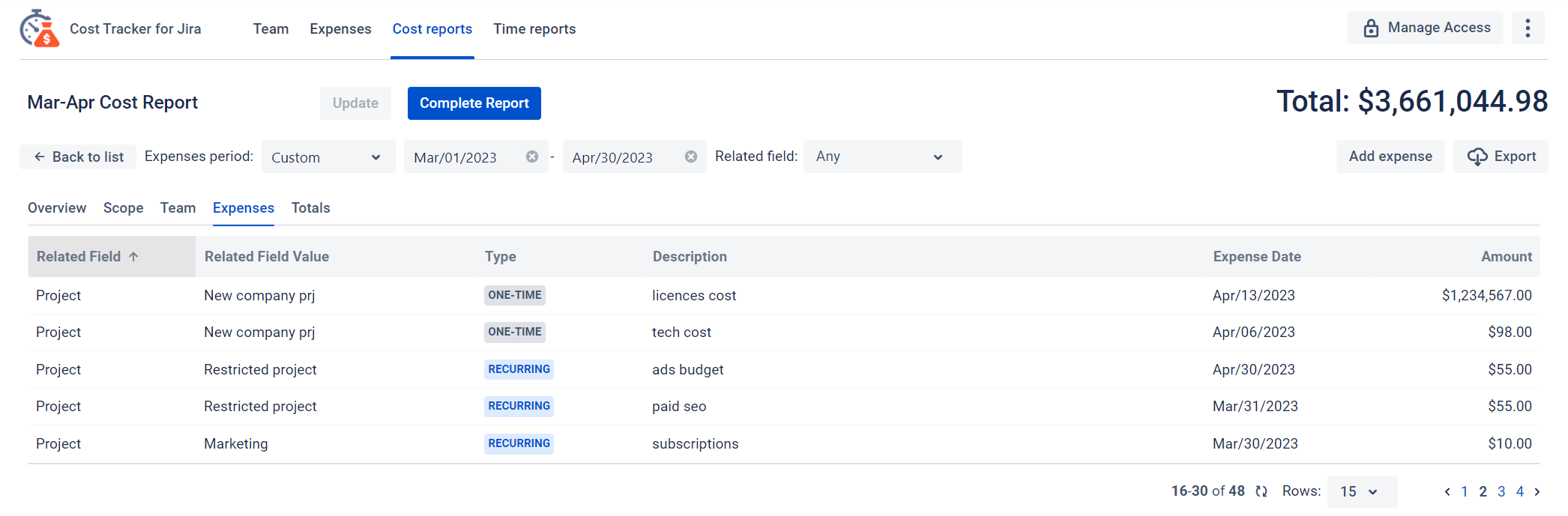This screenshot has height=516, width=1568.
Task: Go to next page using right arrow
Action: (1537, 492)
